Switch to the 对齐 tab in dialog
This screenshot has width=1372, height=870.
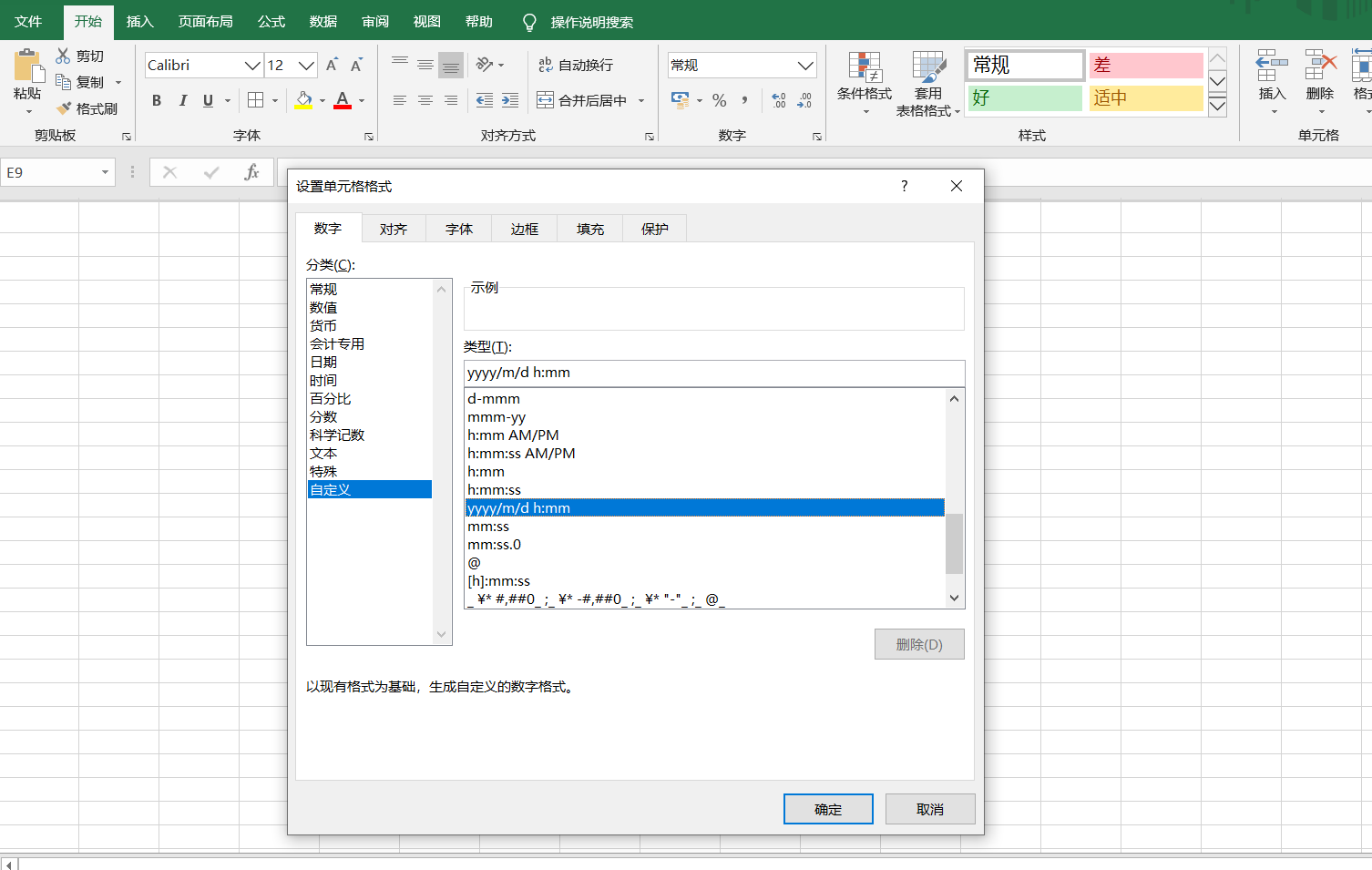(394, 229)
